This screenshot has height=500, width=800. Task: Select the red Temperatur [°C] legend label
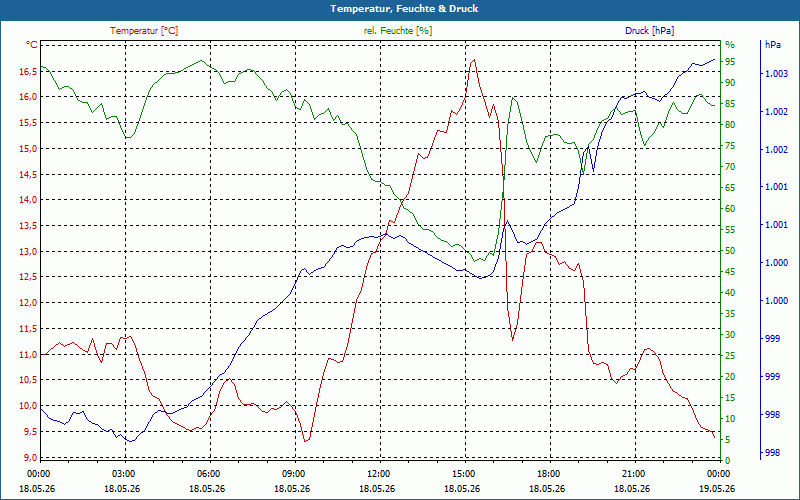point(144,31)
